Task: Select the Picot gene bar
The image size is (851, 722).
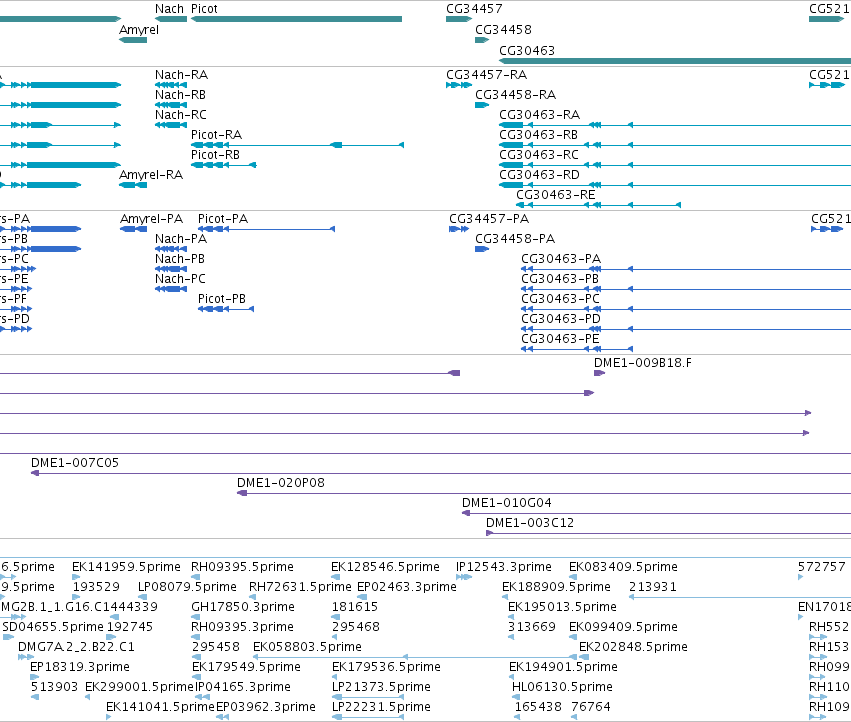Action: point(296,19)
